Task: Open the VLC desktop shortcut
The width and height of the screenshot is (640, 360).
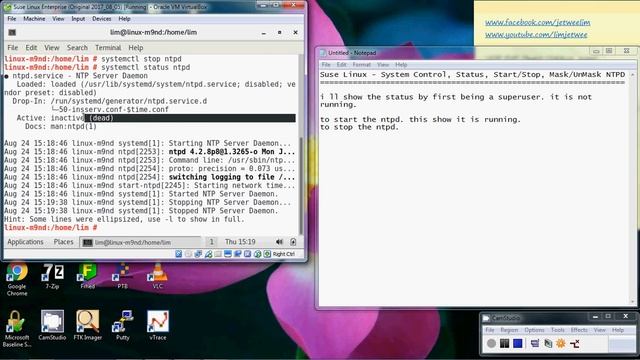Action: coord(158,276)
